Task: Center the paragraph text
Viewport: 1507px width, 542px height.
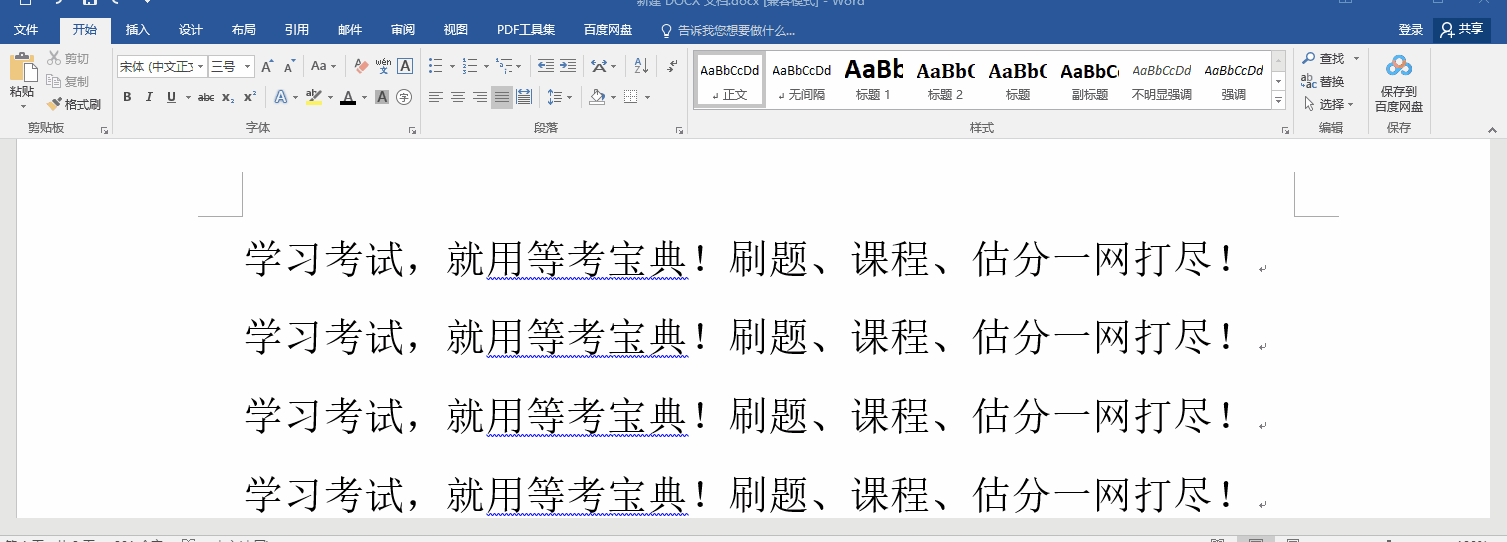Action: 458,97
